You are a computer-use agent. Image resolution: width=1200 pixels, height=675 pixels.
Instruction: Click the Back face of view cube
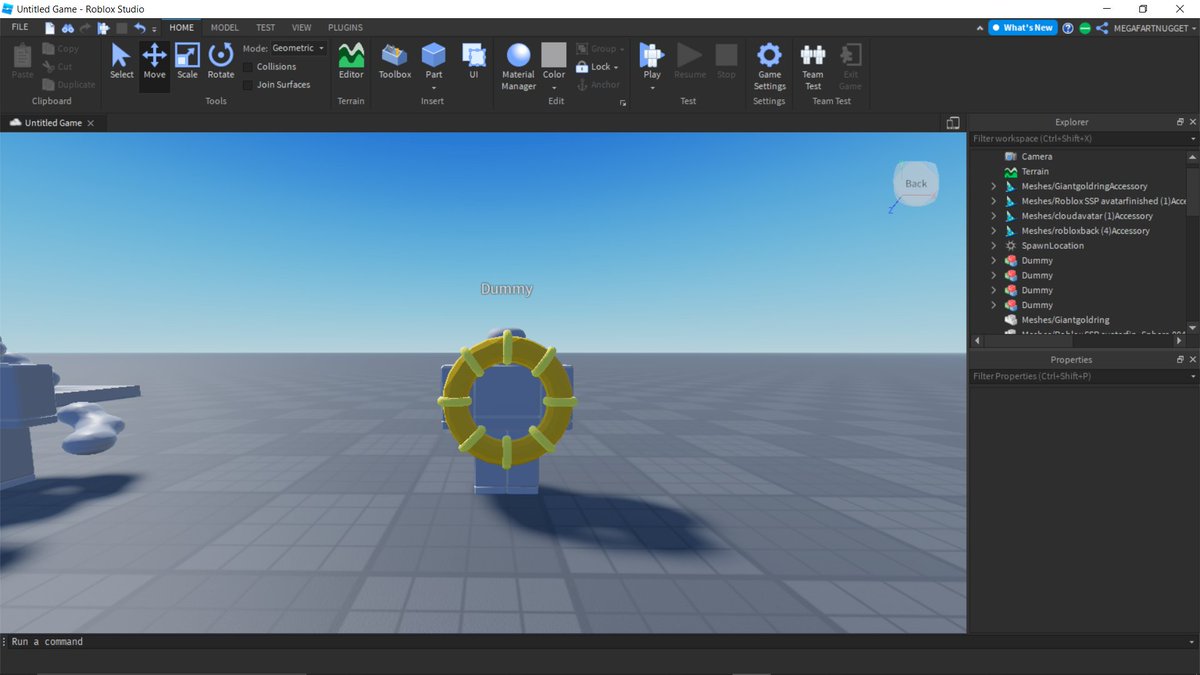[916, 183]
